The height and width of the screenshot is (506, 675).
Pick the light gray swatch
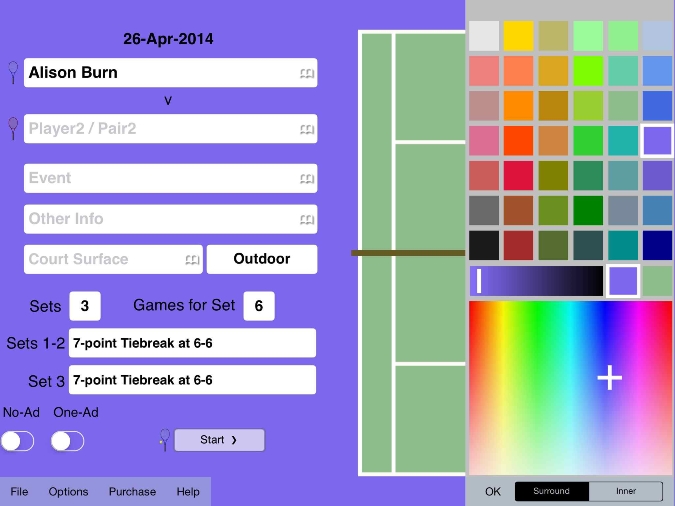click(x=484, y=36)
